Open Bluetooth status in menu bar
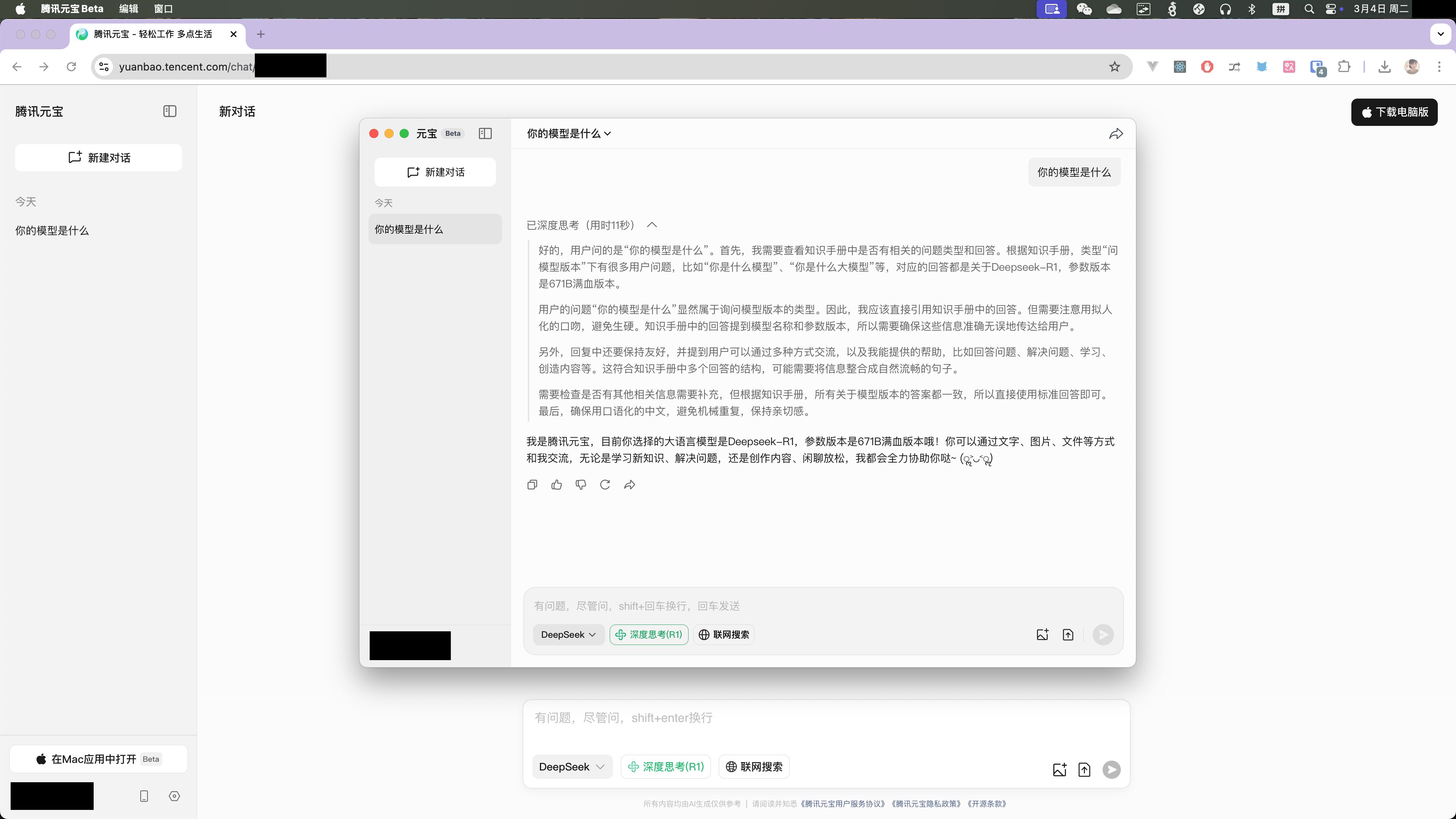Screen dimensions: 1456x819 (x=1251, y=8)
